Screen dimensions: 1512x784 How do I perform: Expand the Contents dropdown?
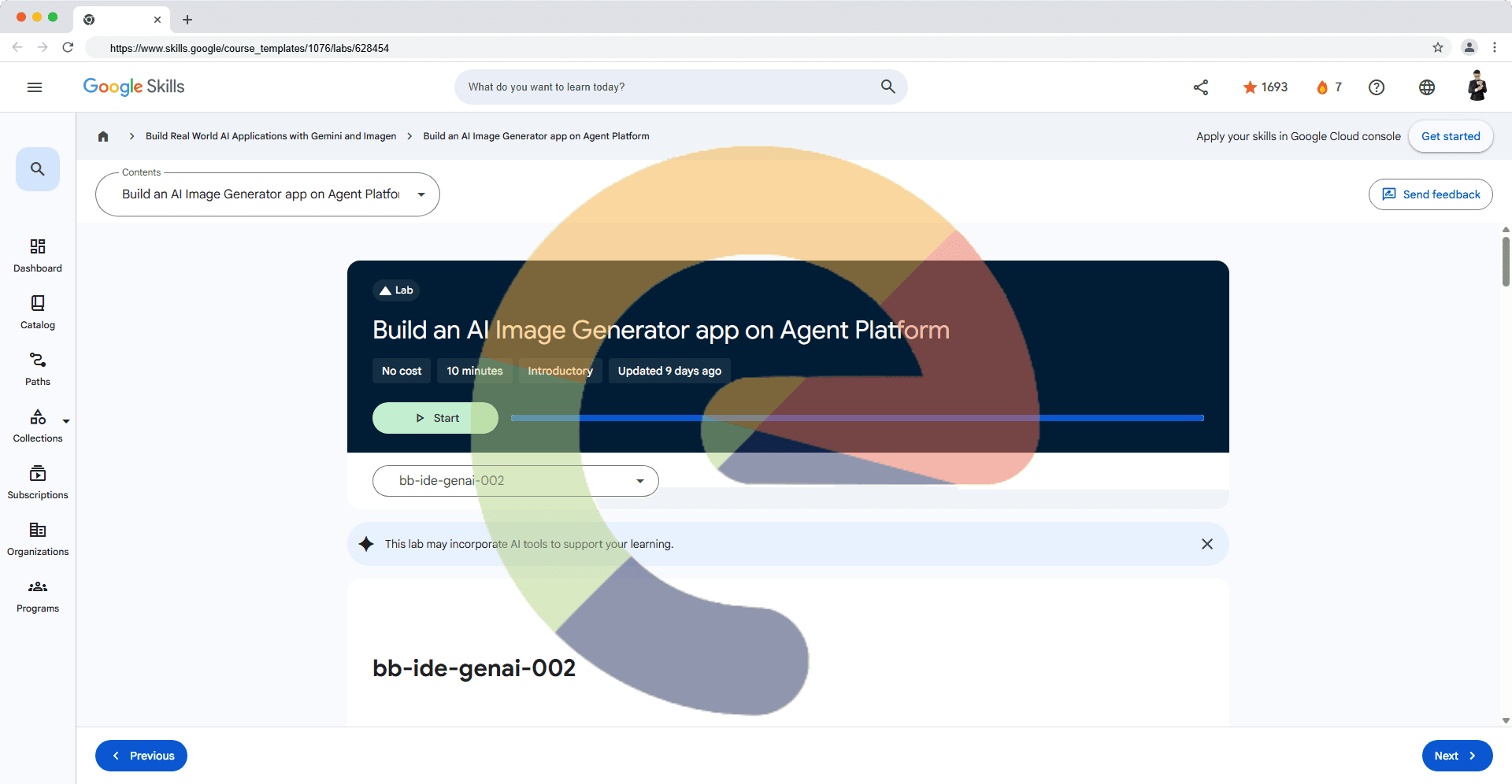[x=268, y=194]
